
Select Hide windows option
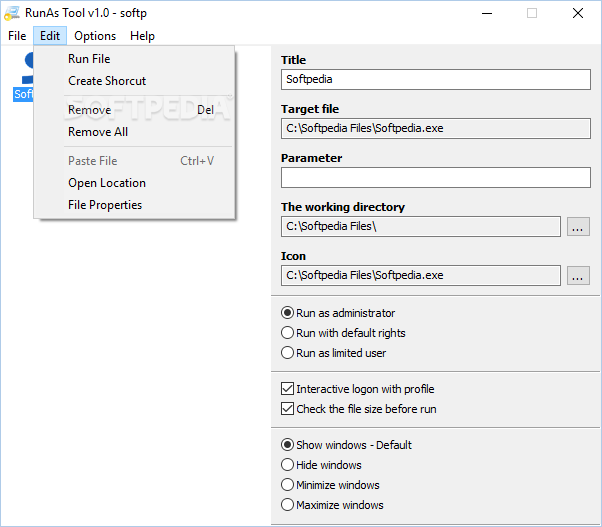[321, 465]
